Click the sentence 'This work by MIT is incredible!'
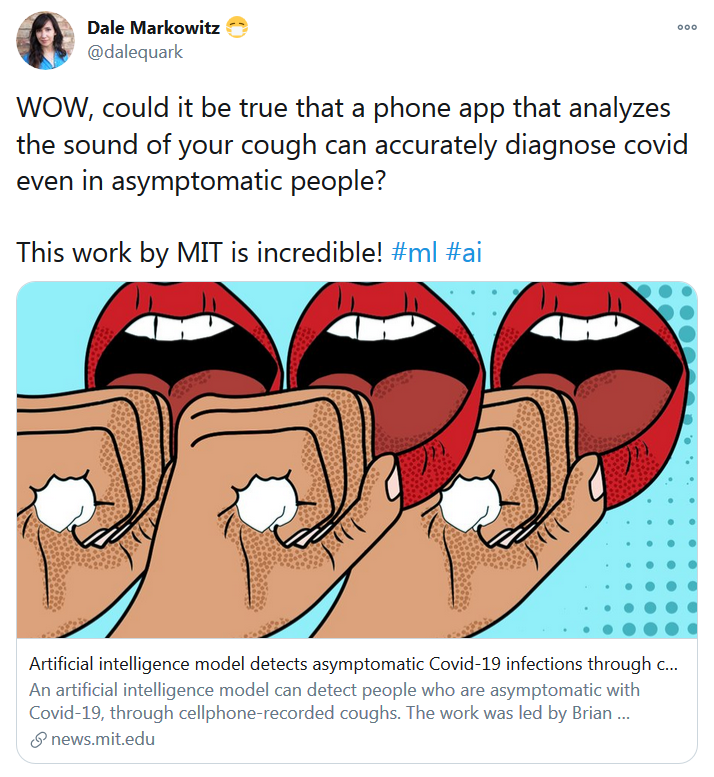 [x=200, y=252]
